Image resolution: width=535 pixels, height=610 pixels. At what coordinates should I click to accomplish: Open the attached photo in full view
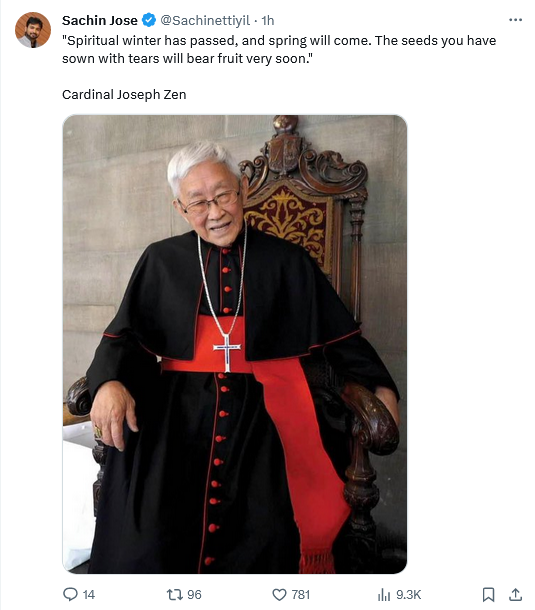pos(235,344)
